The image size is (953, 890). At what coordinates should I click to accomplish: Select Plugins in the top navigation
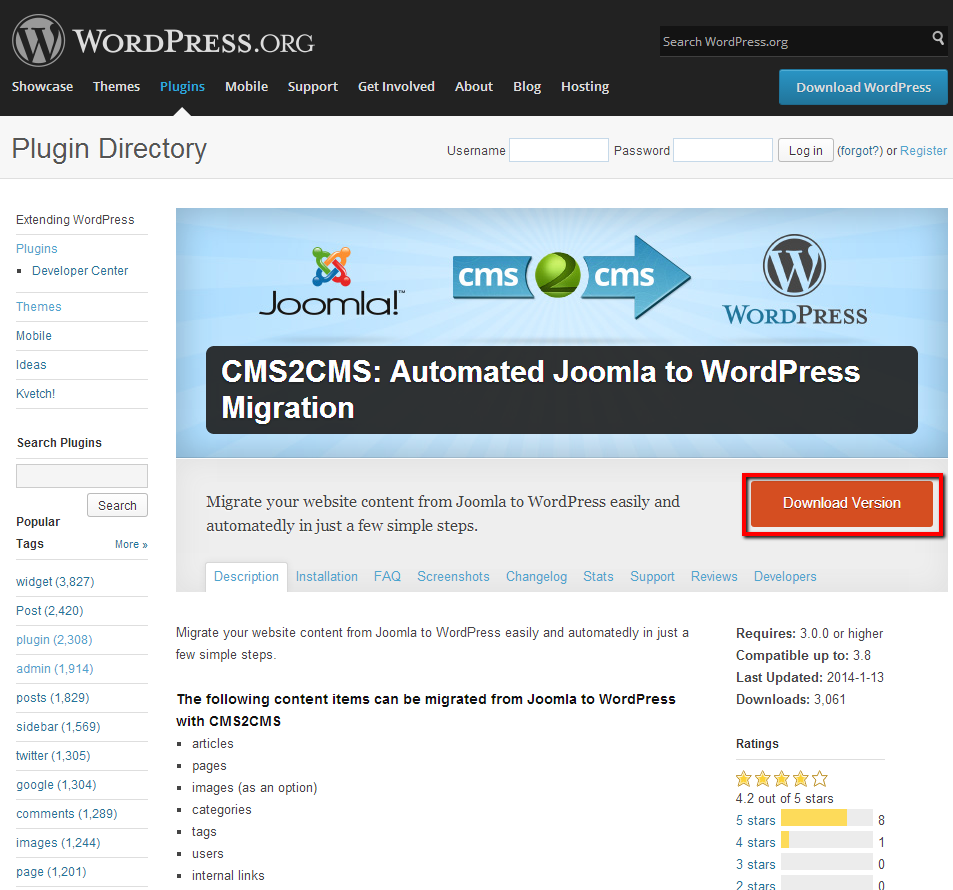click(182, 86)
